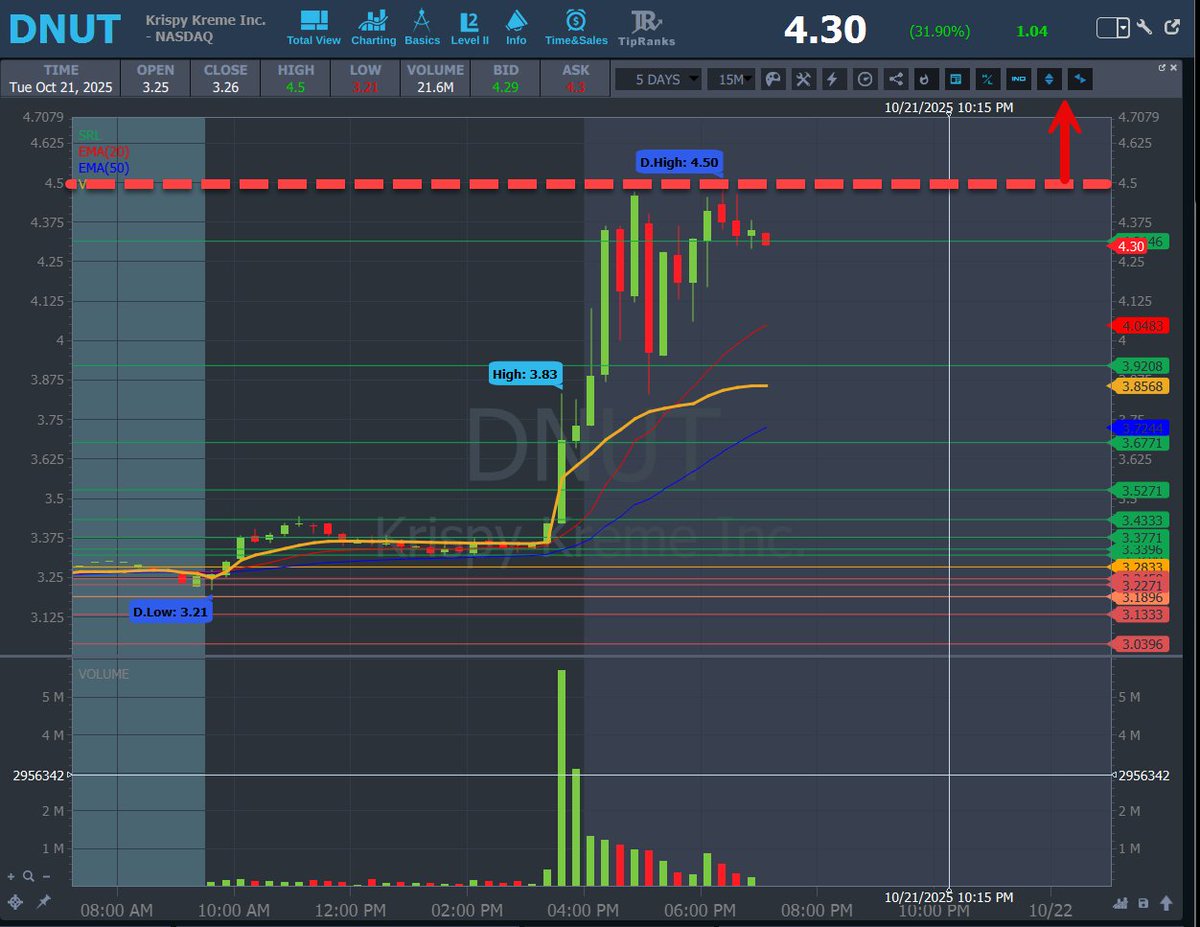Open the Basics module
1200x927 pixels.
(422, 27)
